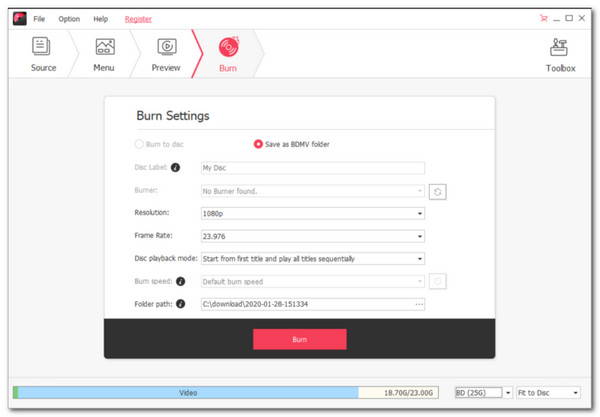This screenshot has height=417, width=600.
Task: Select the Burn to disc radio button
Action: coord(139,144)
